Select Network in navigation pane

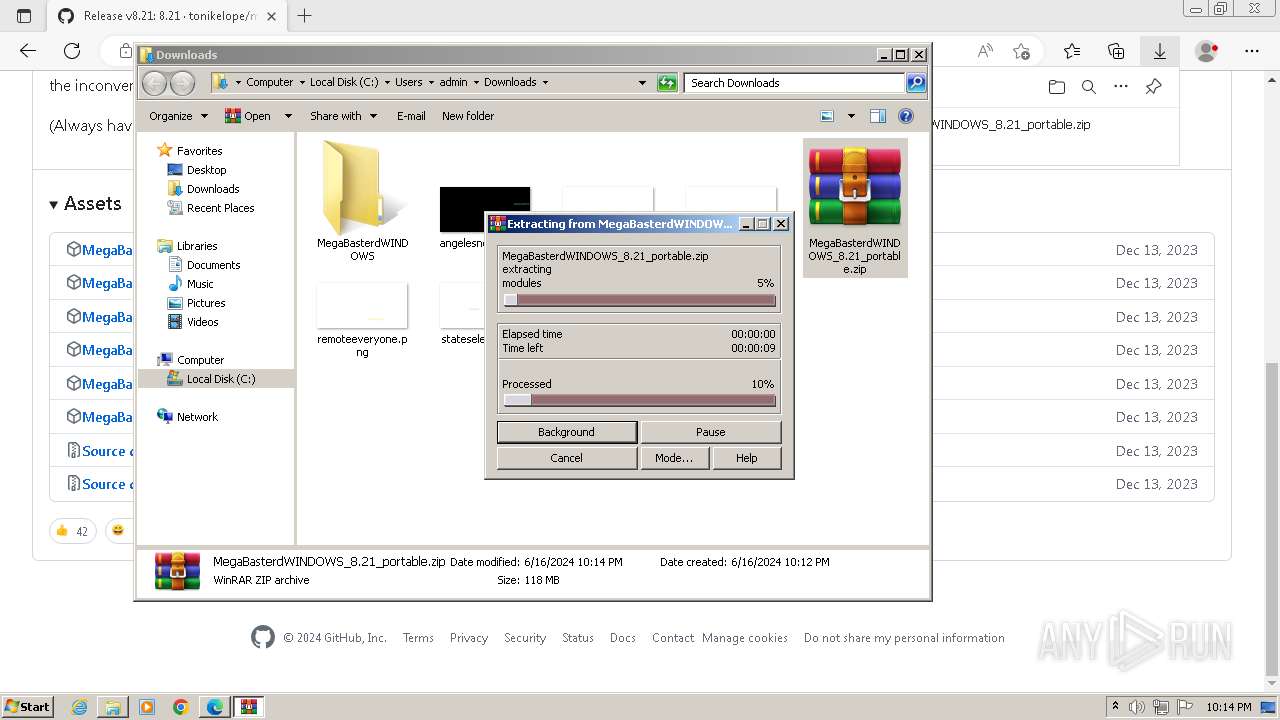(x=197, y=417)
